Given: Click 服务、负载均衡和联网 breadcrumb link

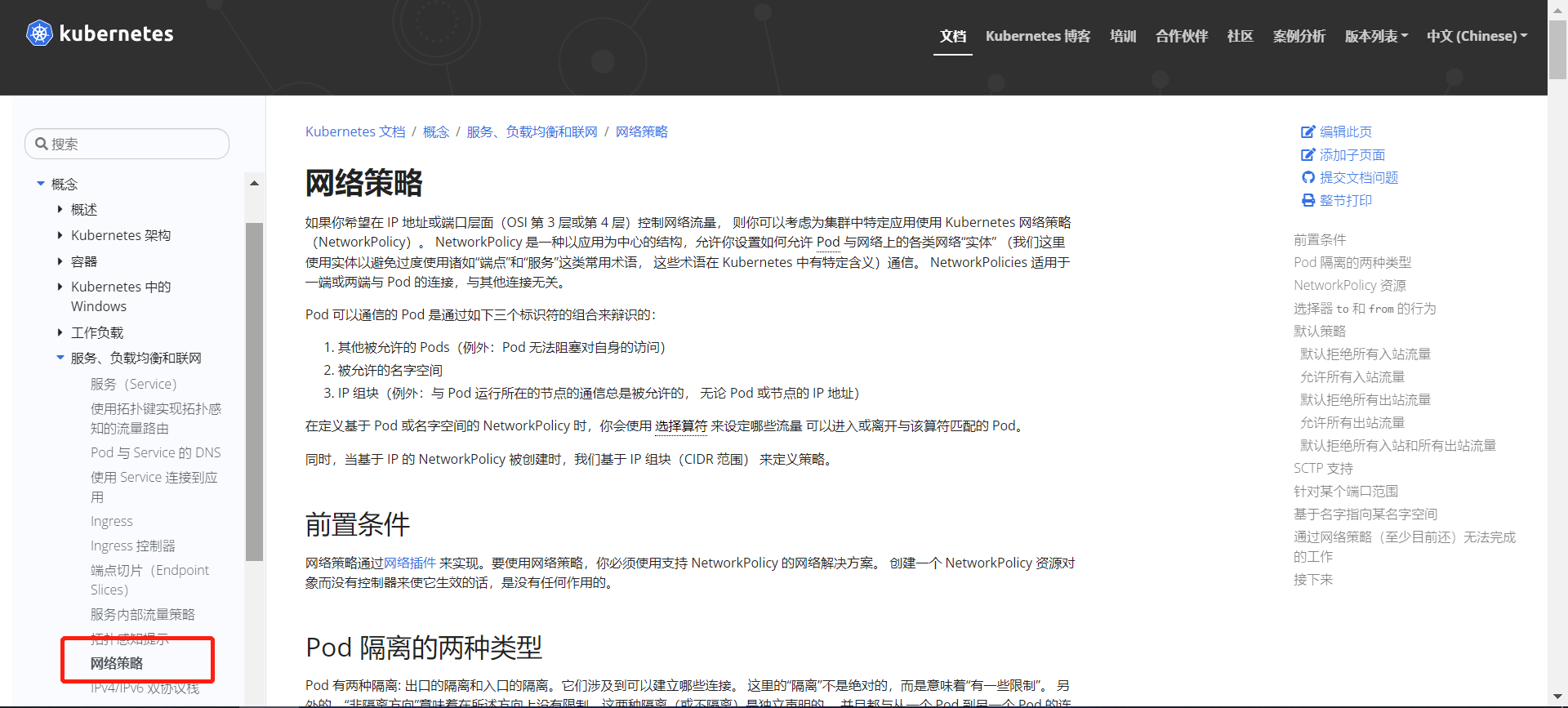Looking at the screenshot, I should [x=532, y=131].
